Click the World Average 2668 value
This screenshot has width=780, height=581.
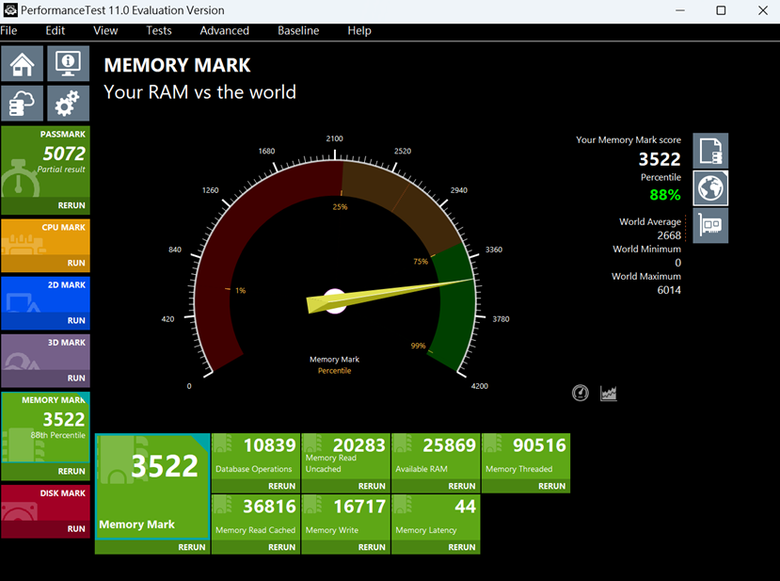pyautogui.click(x=669, y=235)
